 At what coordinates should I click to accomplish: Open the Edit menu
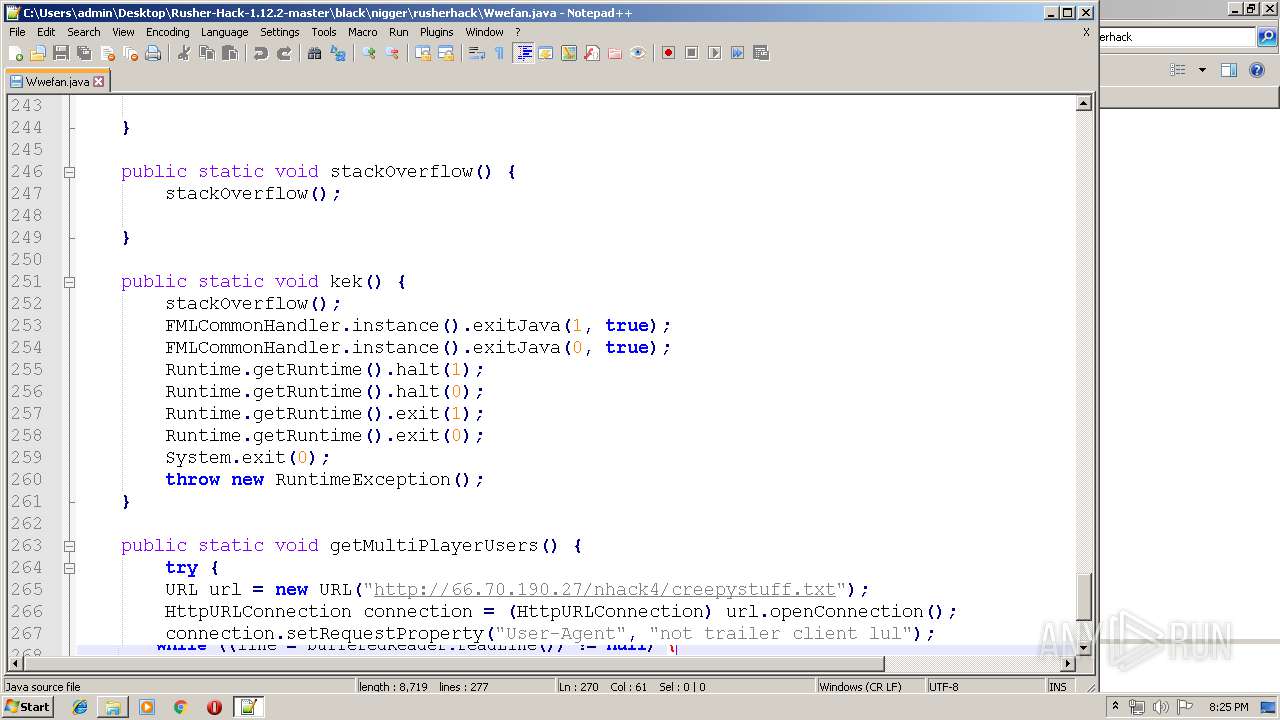click(x=46, y=32)
